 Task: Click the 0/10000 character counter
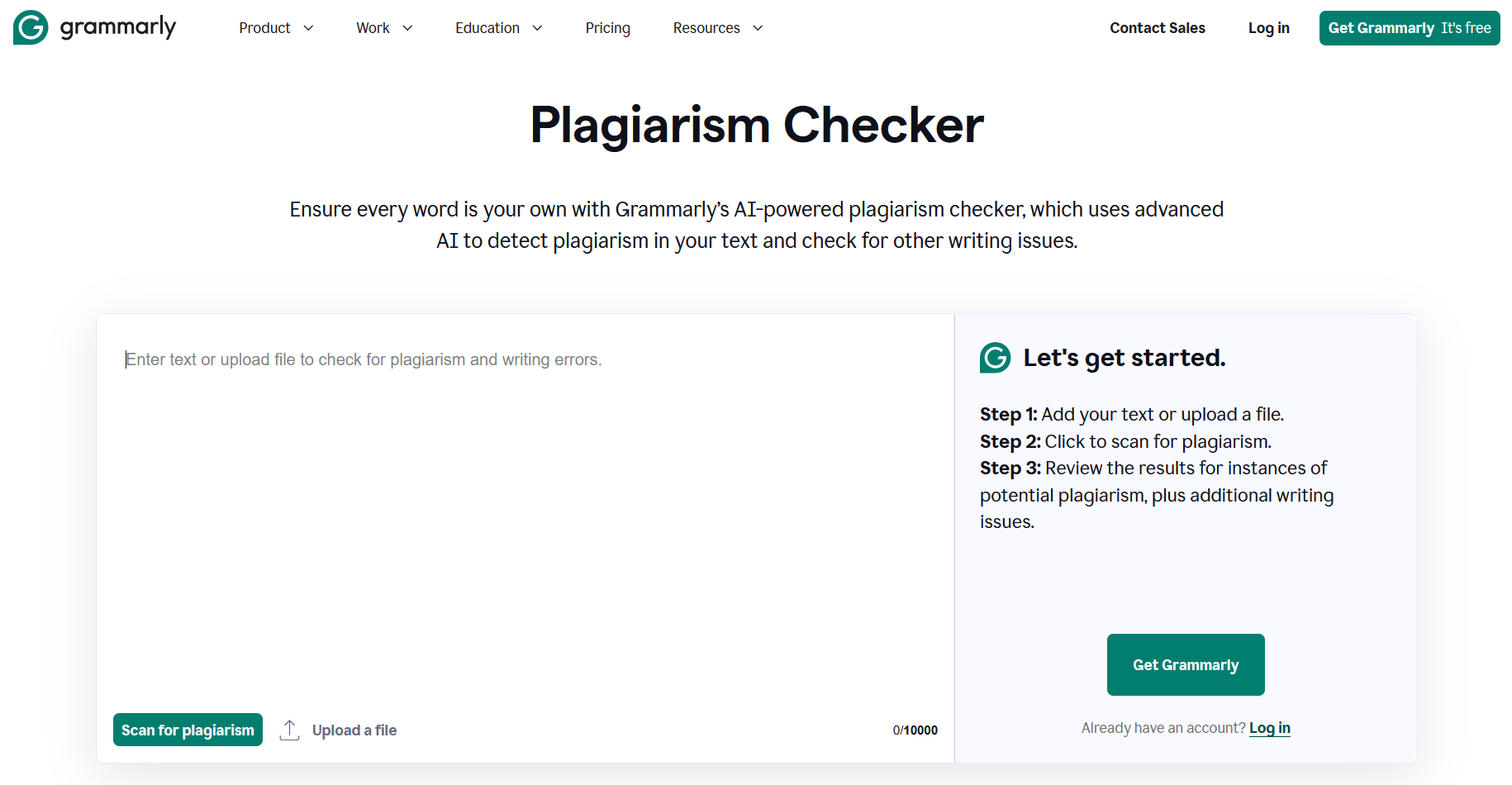(915, 730)
